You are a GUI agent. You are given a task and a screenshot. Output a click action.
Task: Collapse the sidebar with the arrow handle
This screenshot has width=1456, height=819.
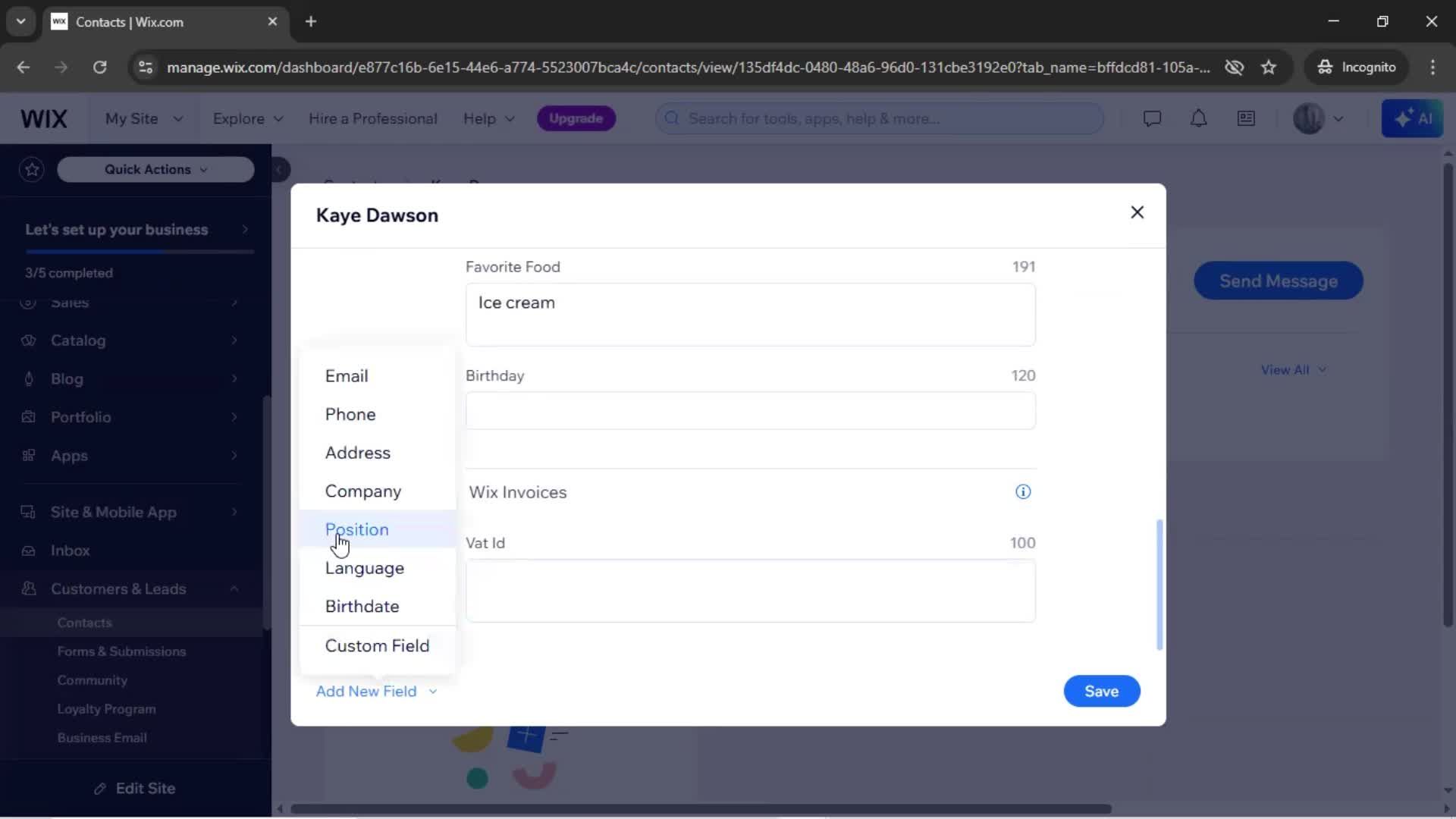click(x=279, y=169)
